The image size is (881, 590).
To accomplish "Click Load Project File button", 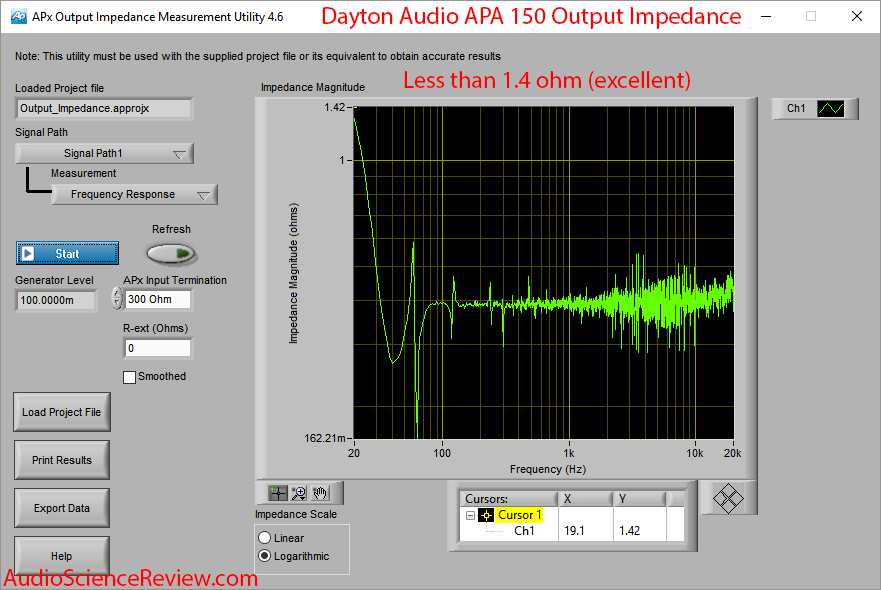I will [x=62, y=412].
